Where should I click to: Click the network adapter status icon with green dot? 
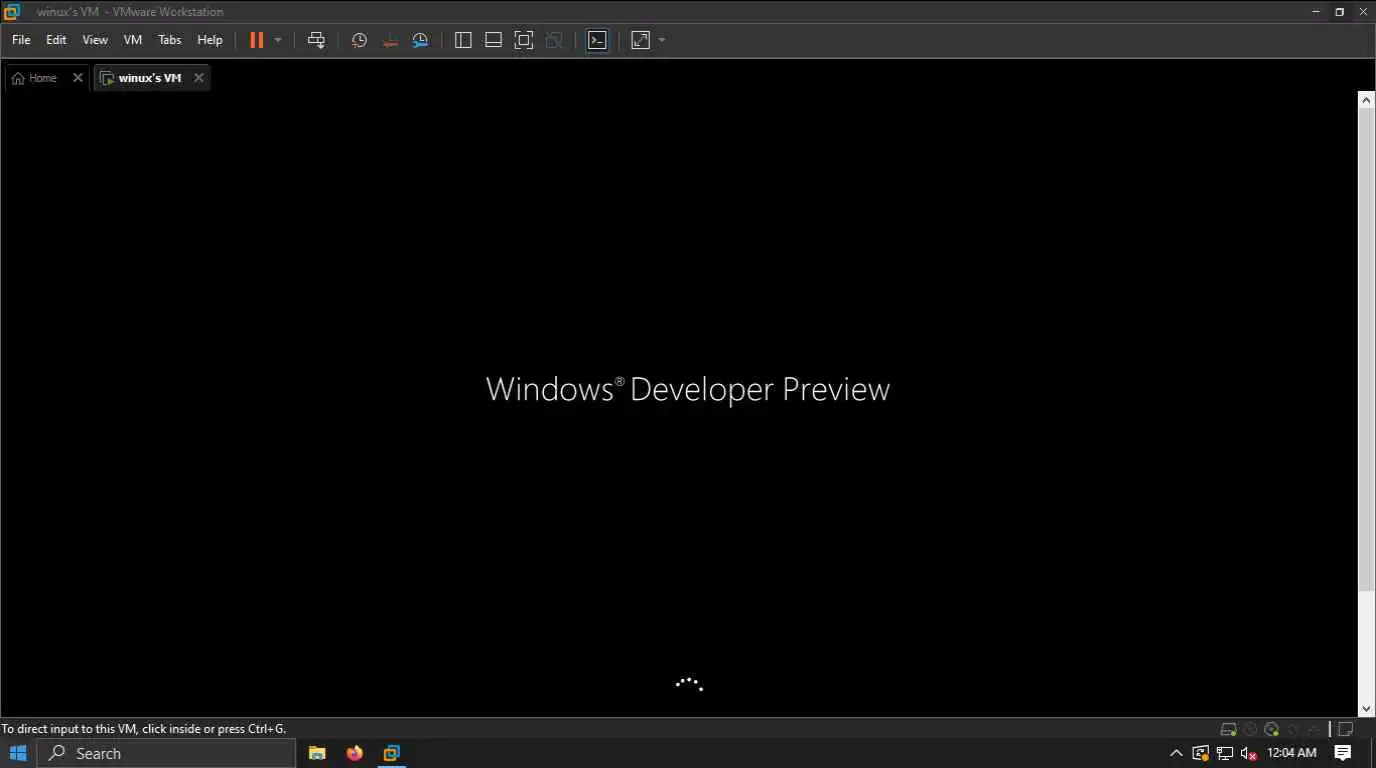(1271, 729)
